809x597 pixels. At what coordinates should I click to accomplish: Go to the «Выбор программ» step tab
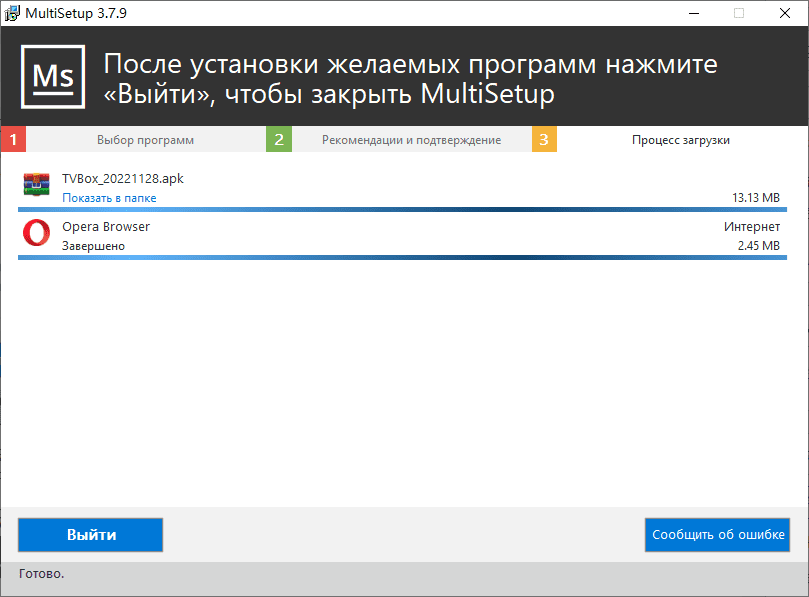coord(145,140)
